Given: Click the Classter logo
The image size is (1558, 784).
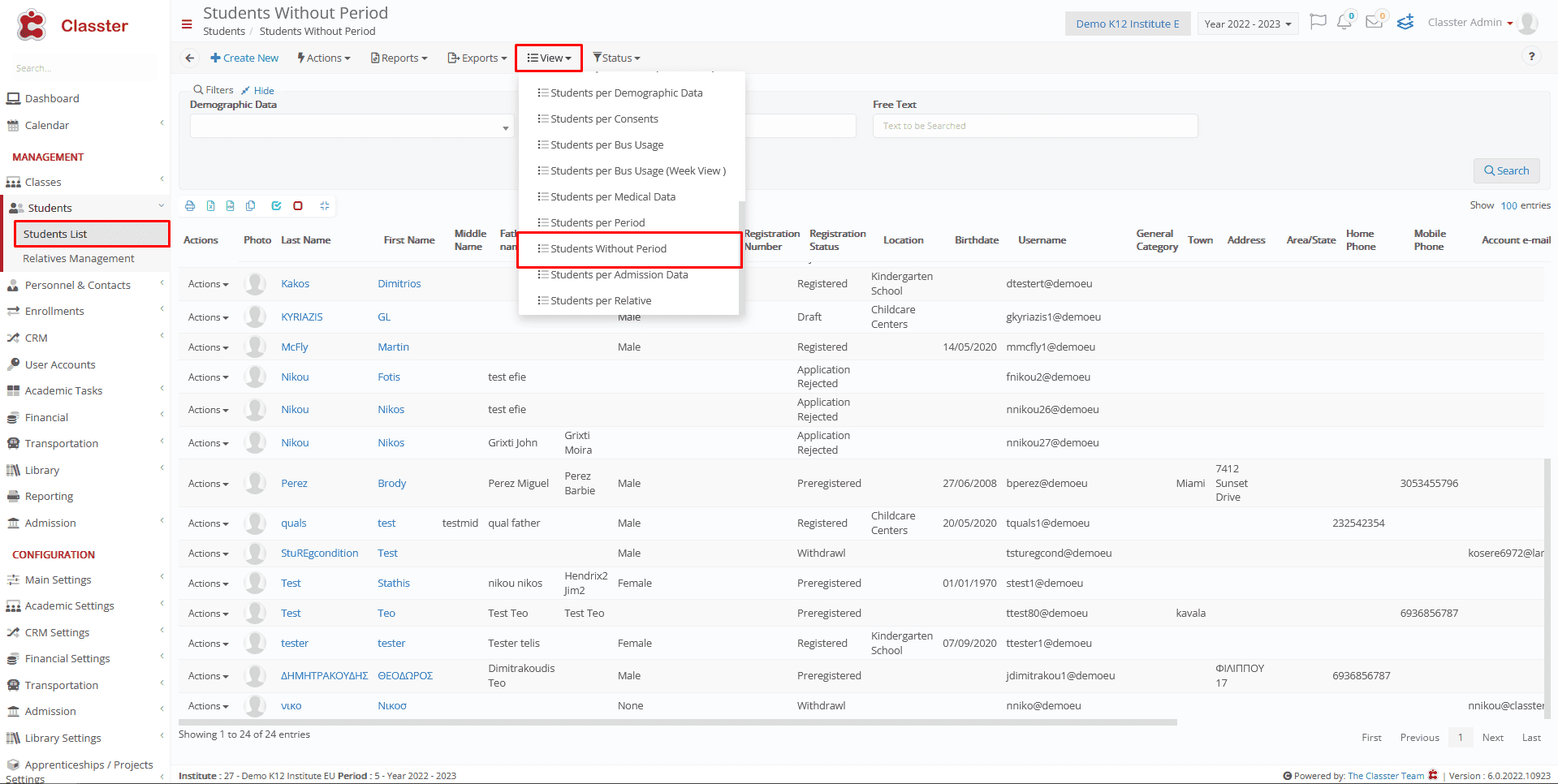Looking at the screenshot, I should coord(72,26).
